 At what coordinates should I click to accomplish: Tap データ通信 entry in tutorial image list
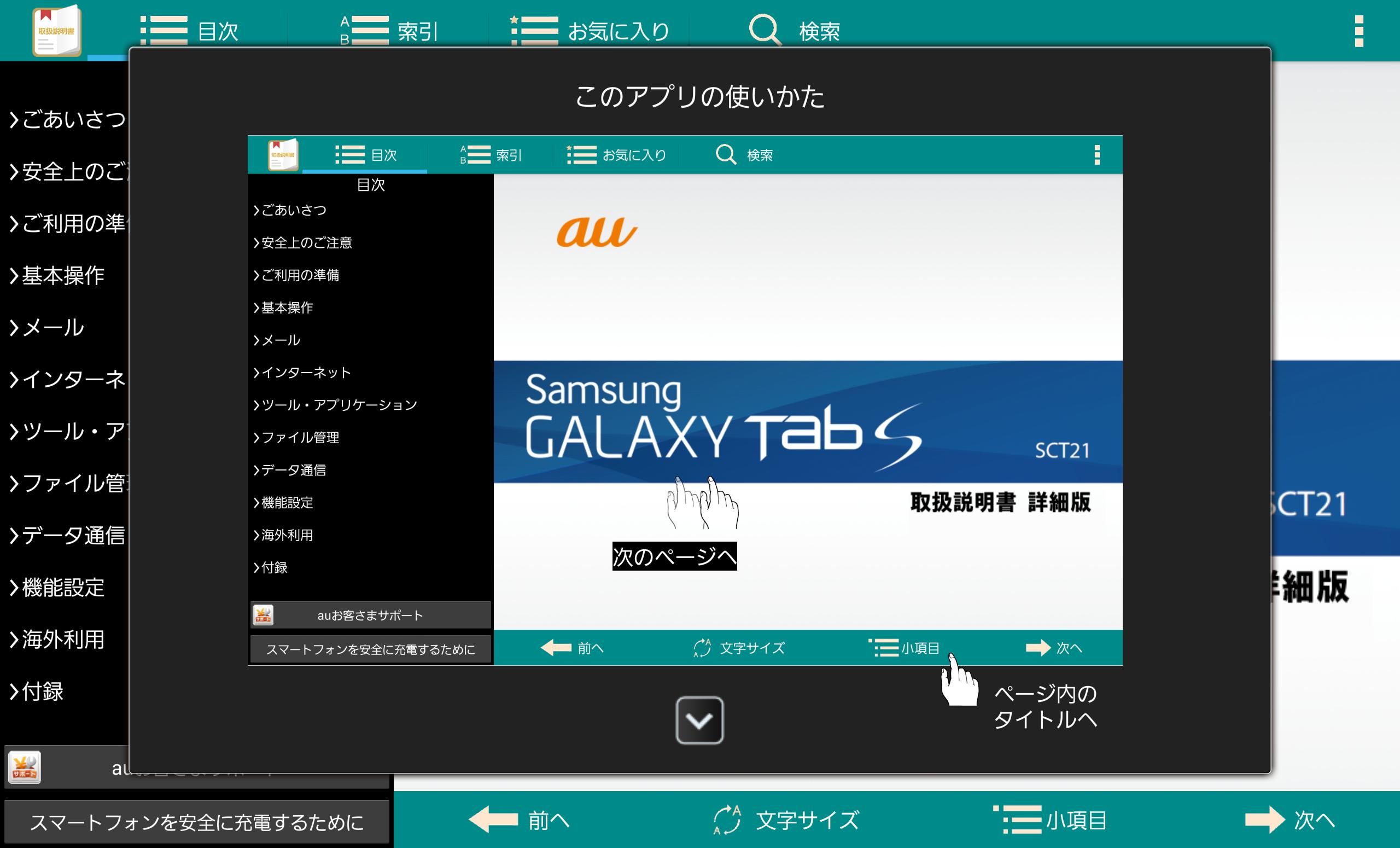click(x=290, y=470)
